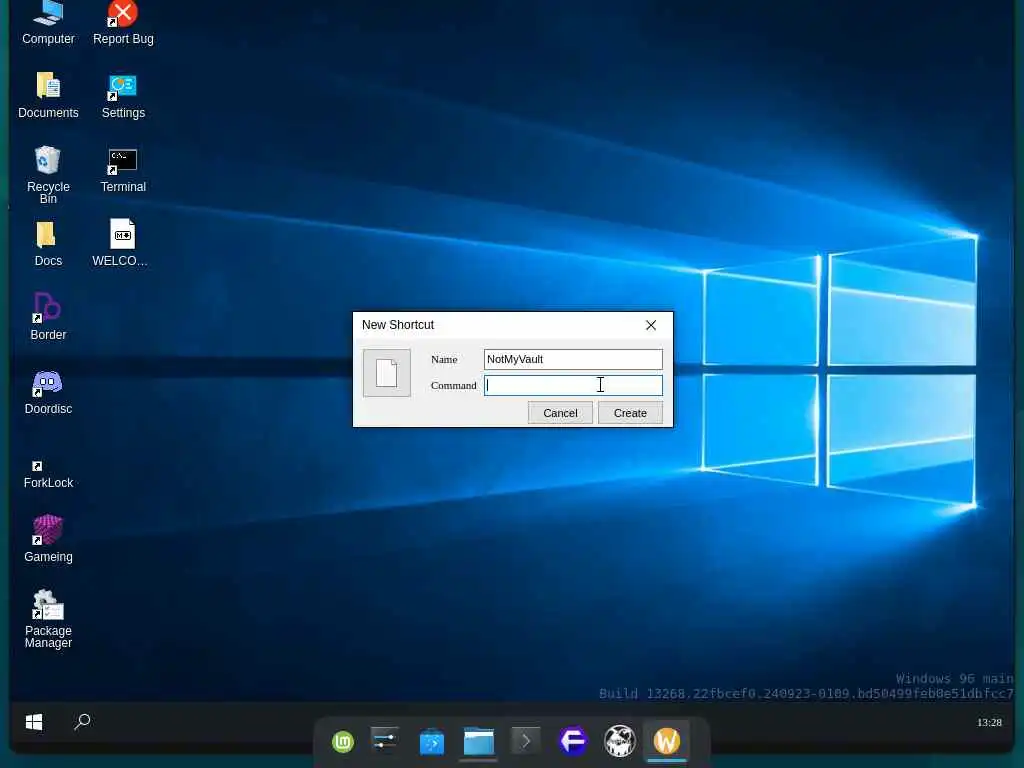The image size is (1024, 768).
Task: Click the 13:28 taskbar clock
Action: coord(989,722)
